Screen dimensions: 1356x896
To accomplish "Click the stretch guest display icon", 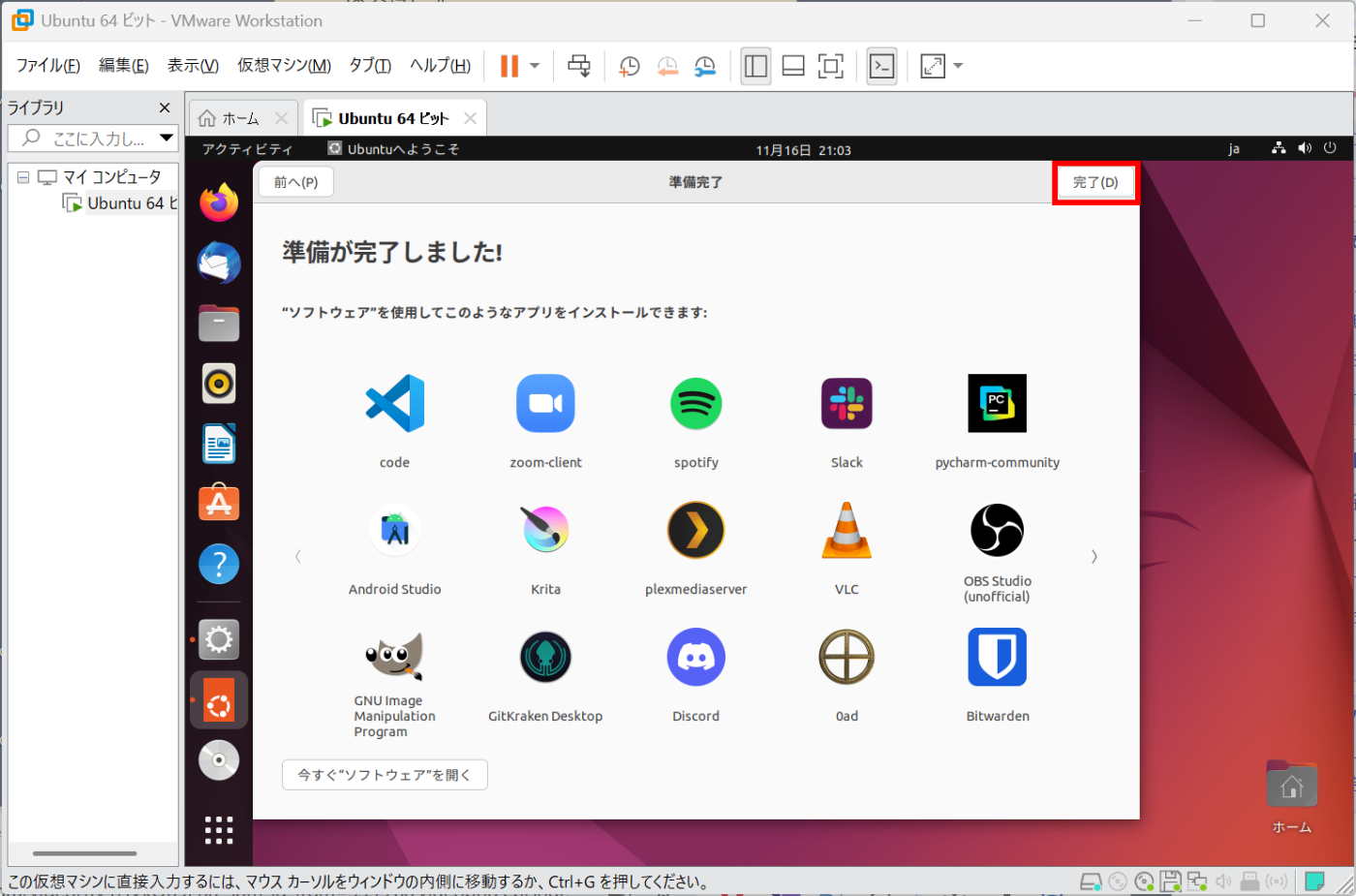I will 933,66.
